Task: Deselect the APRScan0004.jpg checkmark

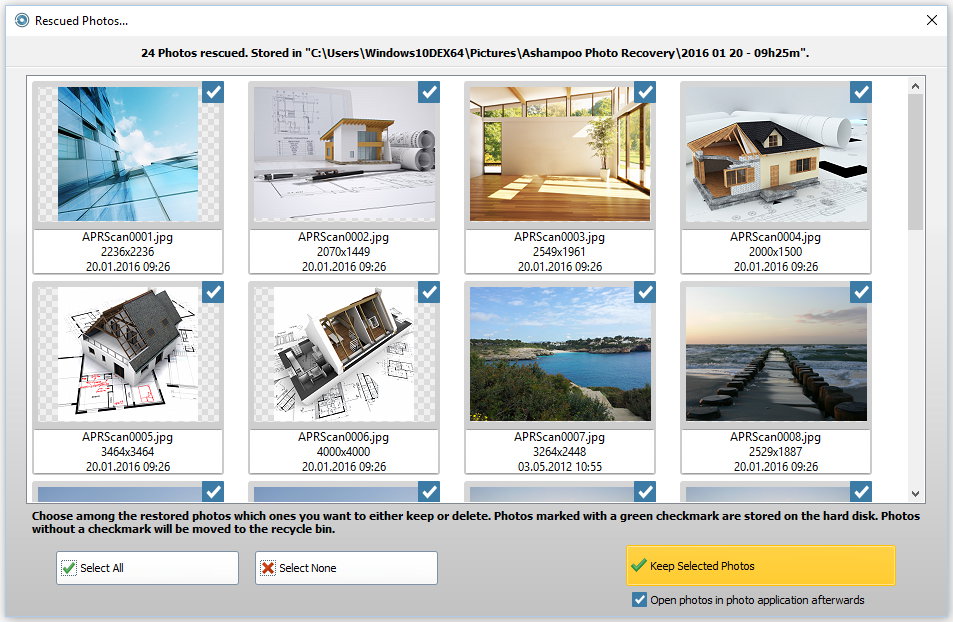Action: [861, 92]
